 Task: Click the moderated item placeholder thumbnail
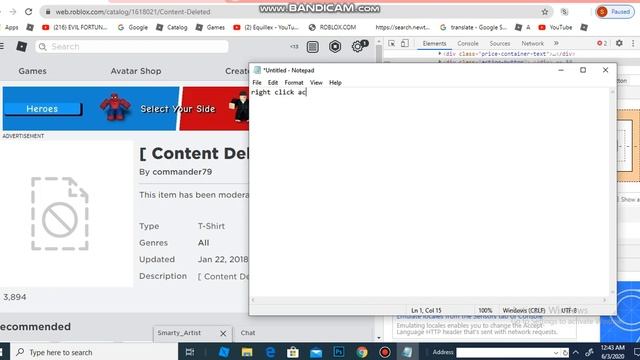click(x=60, y=213)
